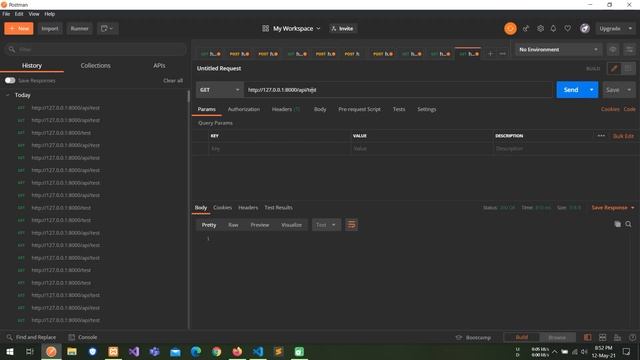This screenshot has height=360, width=640.
Task: Open the Help menu
Action: pyautogui.click(x=50, y=14)
